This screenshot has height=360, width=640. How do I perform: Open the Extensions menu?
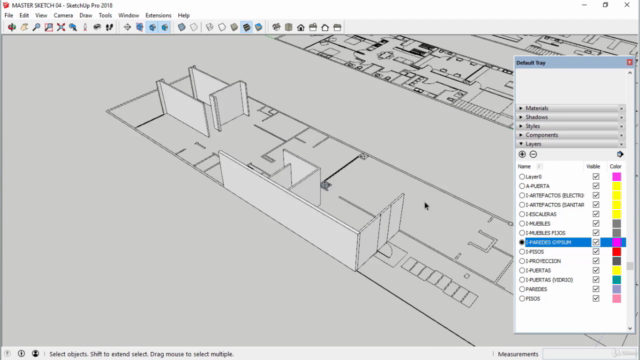158,16
